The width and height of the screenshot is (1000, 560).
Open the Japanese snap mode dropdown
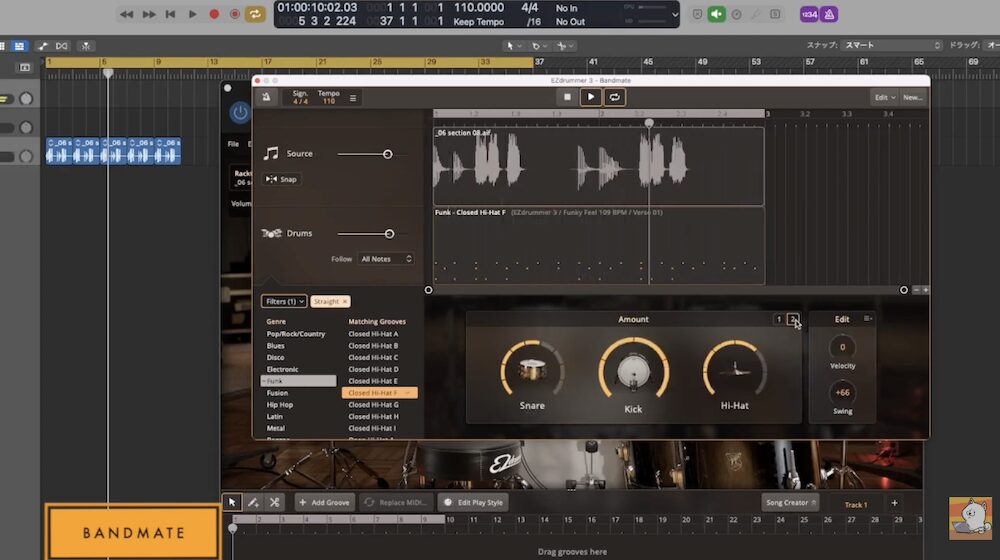tap(891, 45)
